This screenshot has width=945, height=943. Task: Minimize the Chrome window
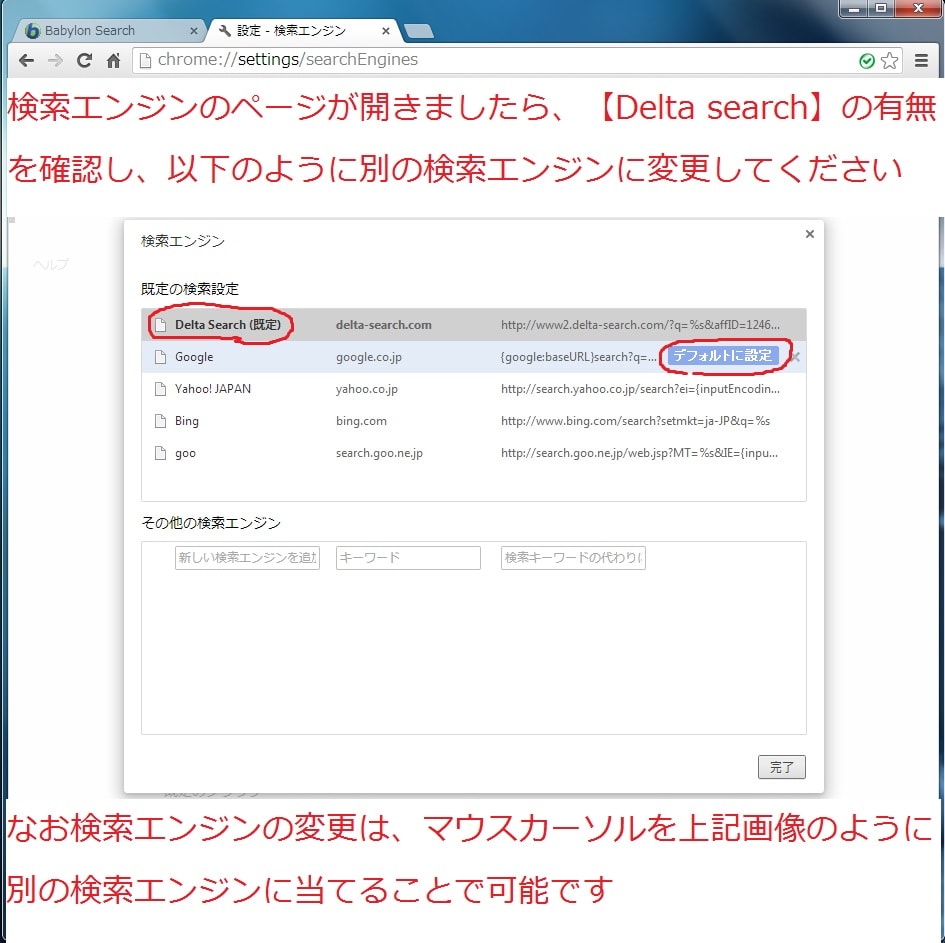pyautogui.click(x=854, y=8)
